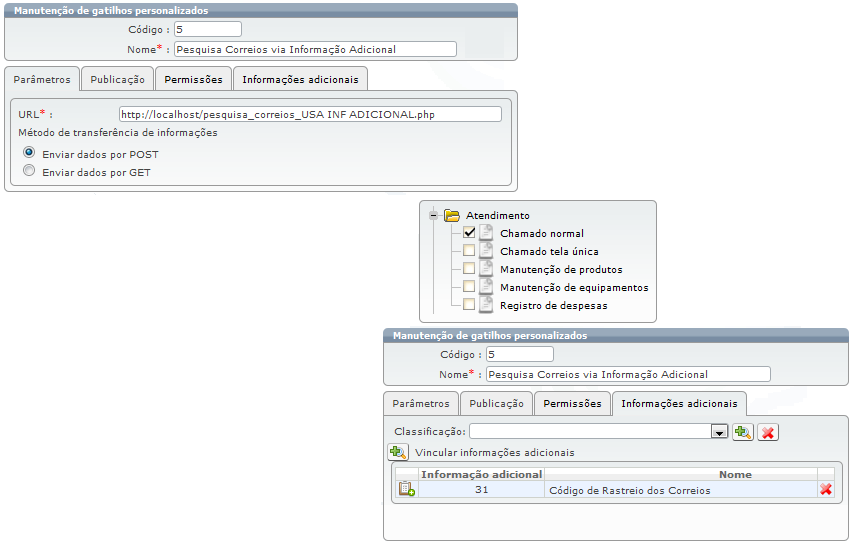
Task: Select the Código de Rastreio dos Correios entry
Action: pyautogui.click(x=630, y=490)
